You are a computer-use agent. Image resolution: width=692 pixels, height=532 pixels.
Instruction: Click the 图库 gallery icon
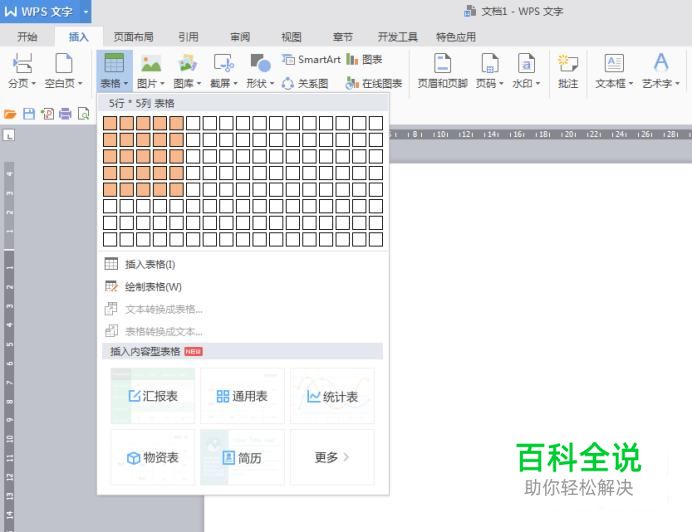pos(188,63)
